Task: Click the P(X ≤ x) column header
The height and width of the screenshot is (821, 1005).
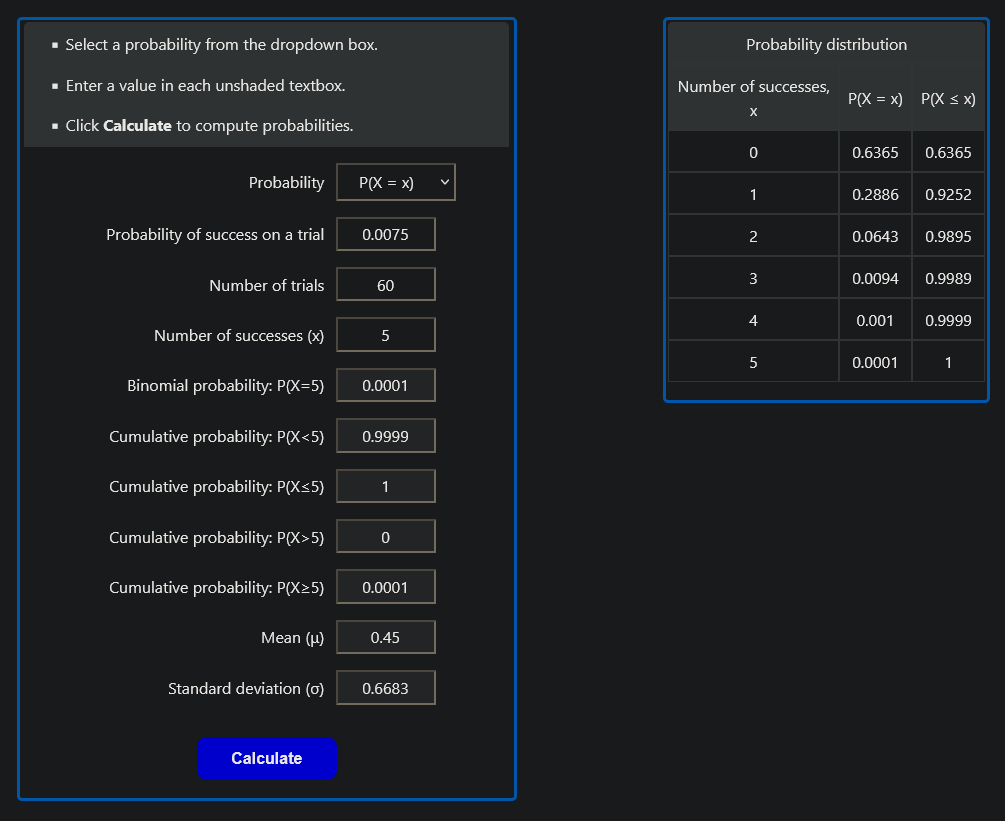Action: pos(948,99)
